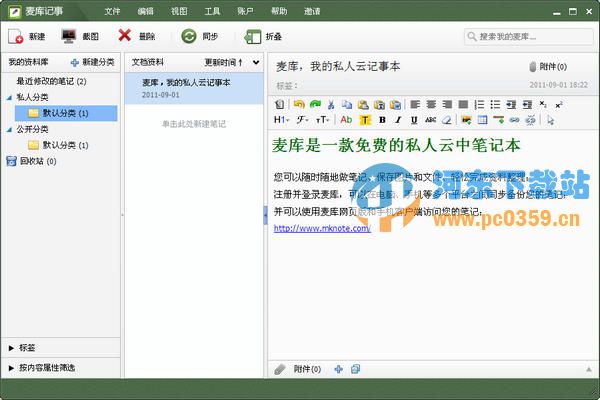Image resolution: width=600 pixels, height=400 pixels.
Task: Click the subscript icon
Action: point(543,104)
